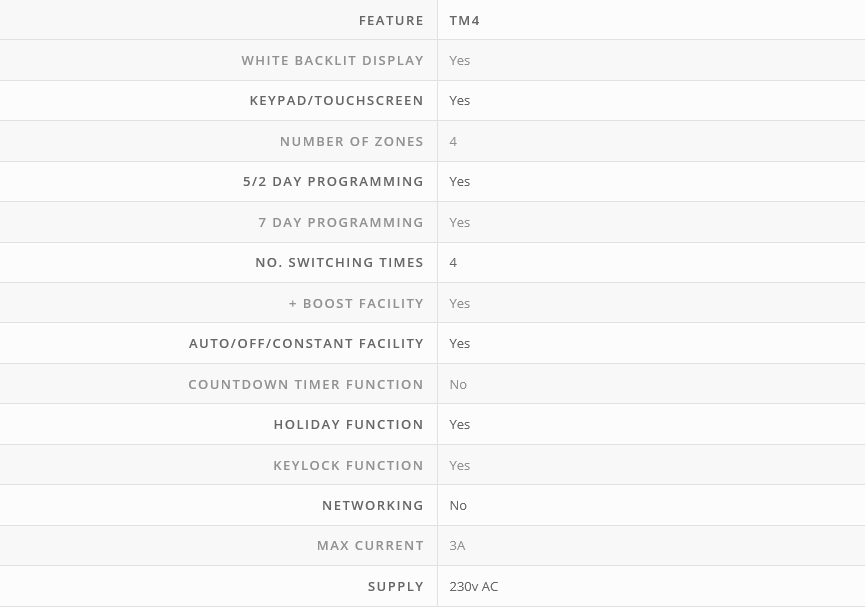Viewport: 865px width, 607px height.
Task: Click the 230v AC supply value
Action: [x=473, y=586]
